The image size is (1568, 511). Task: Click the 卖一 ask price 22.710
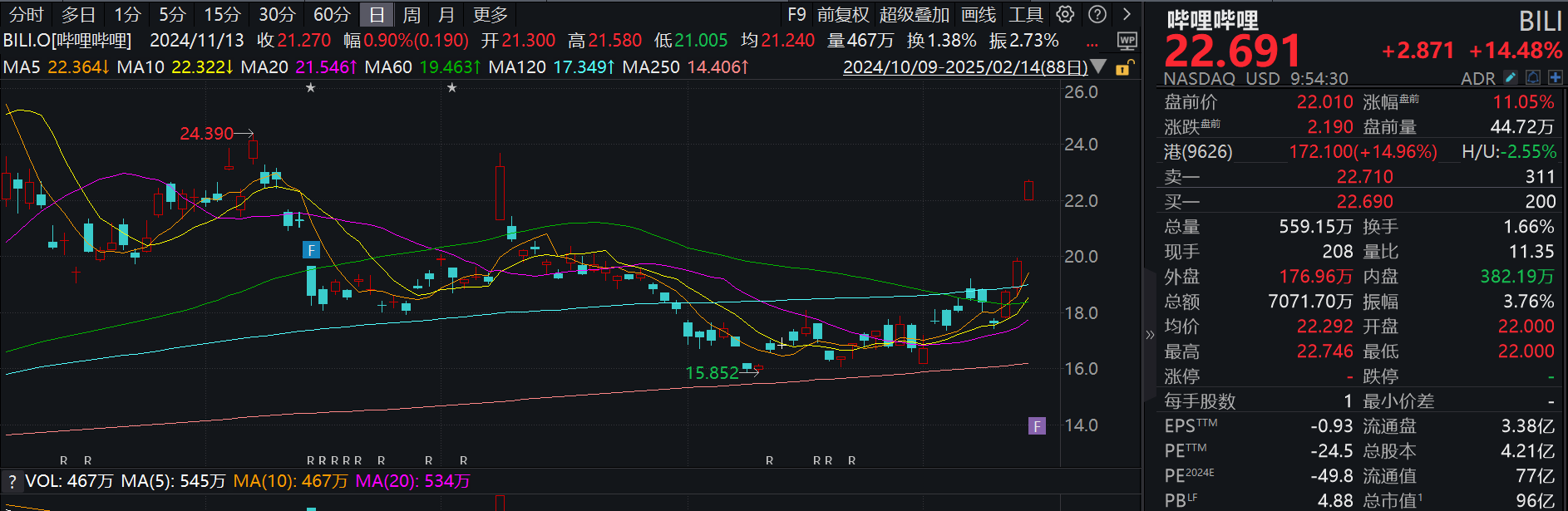tap(1364, 176)
